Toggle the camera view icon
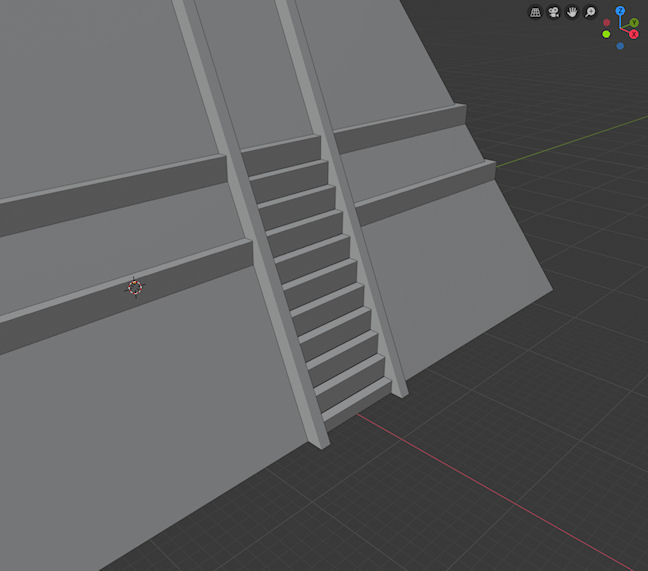This screenshot has height=571, width=648. 554,13
